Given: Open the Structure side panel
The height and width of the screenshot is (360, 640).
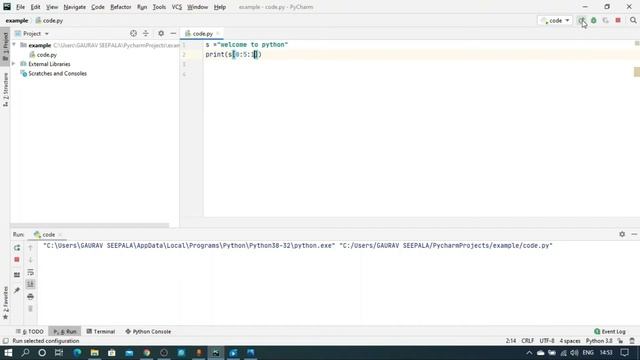Looking at the screenshot, I should pyautogui.click(x=5, y=90).
